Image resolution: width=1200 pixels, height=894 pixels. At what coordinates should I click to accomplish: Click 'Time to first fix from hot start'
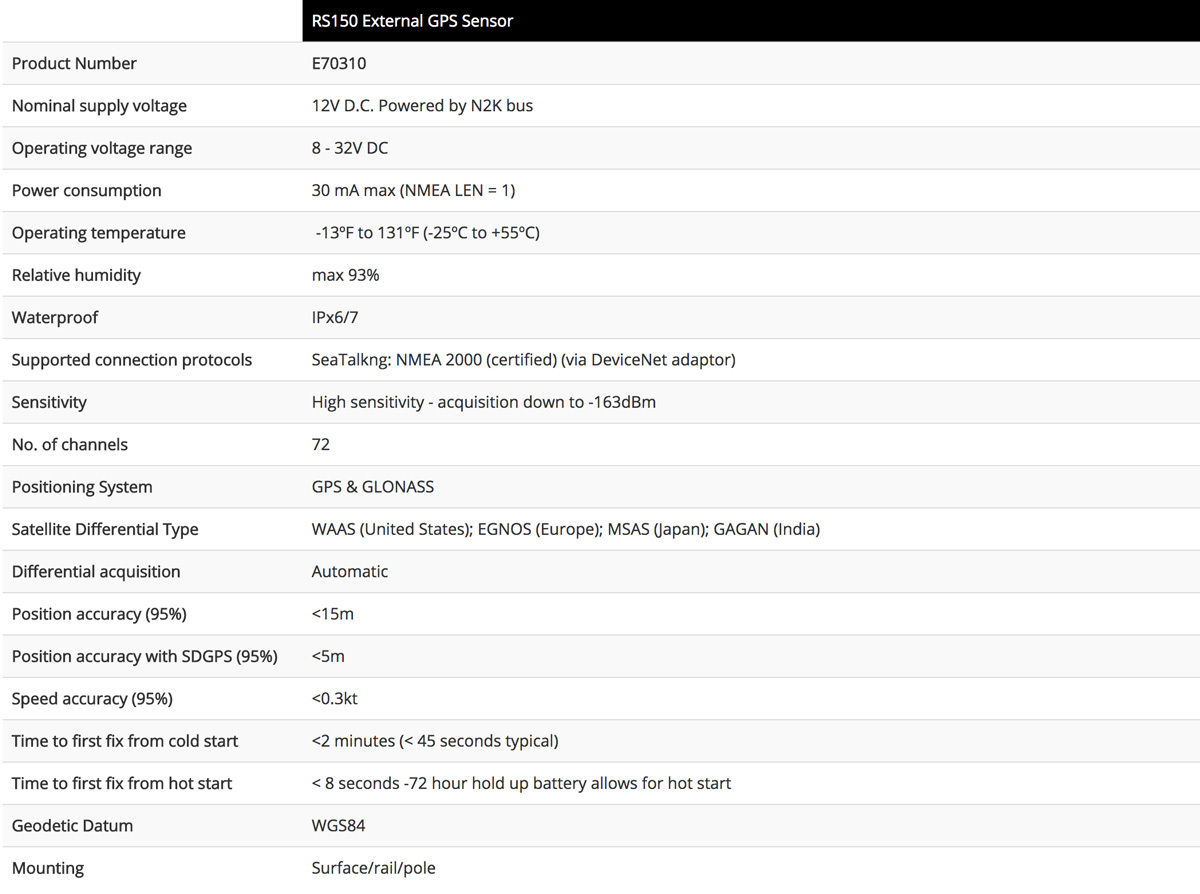pyautogui.click(x=122, y=783)
